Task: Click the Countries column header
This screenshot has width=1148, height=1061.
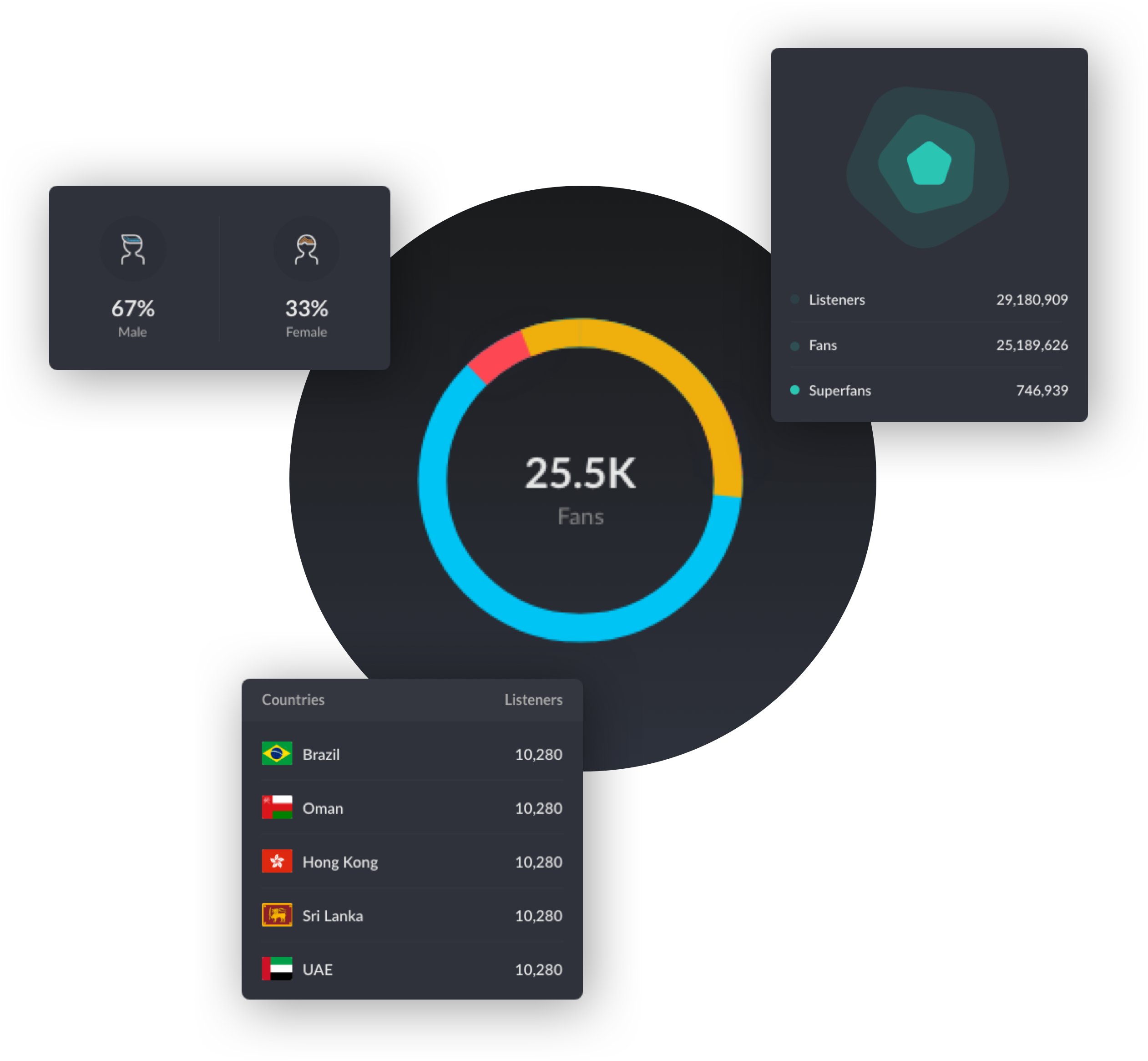Action: click(x=293, y=700)
